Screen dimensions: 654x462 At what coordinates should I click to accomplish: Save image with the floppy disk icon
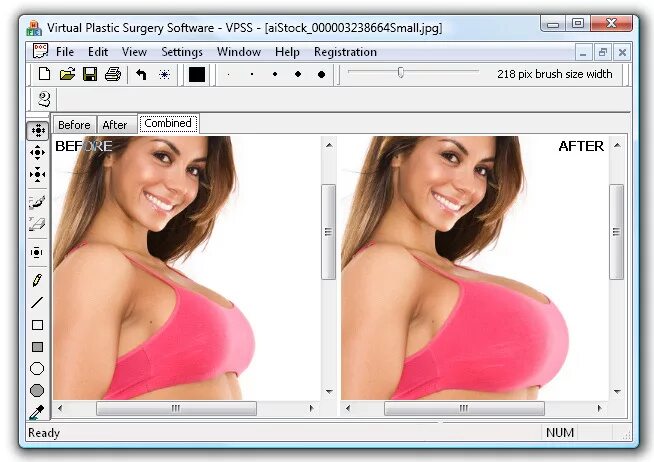90,74
